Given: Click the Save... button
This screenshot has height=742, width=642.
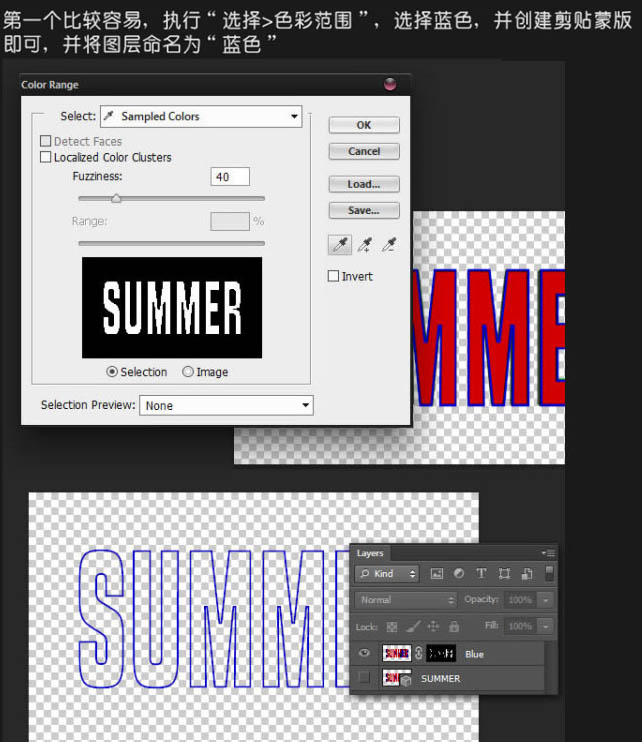Looking at the screenshot, I should [x=364, y=210].
